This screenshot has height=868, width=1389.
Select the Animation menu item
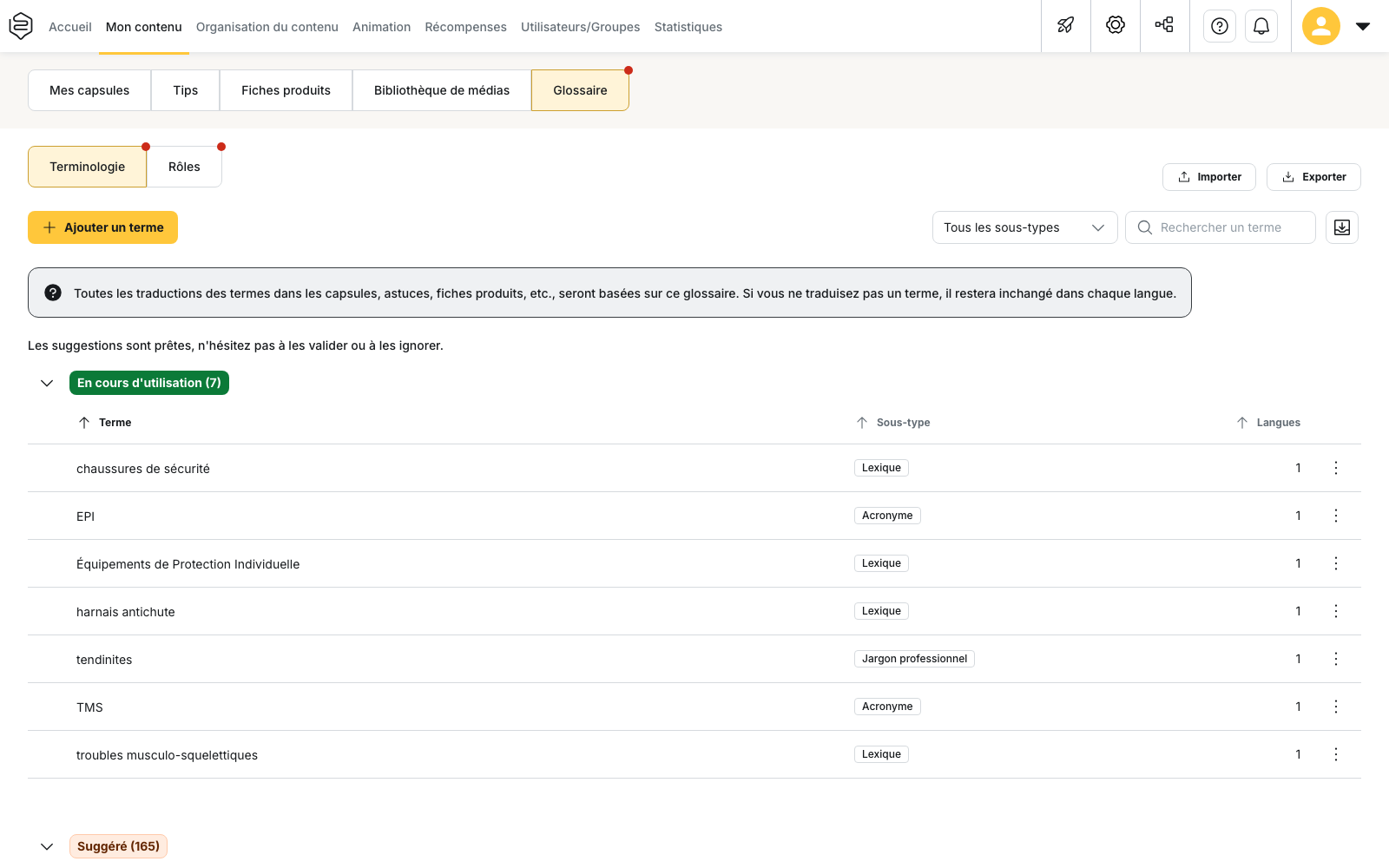[x=381, y=27]
